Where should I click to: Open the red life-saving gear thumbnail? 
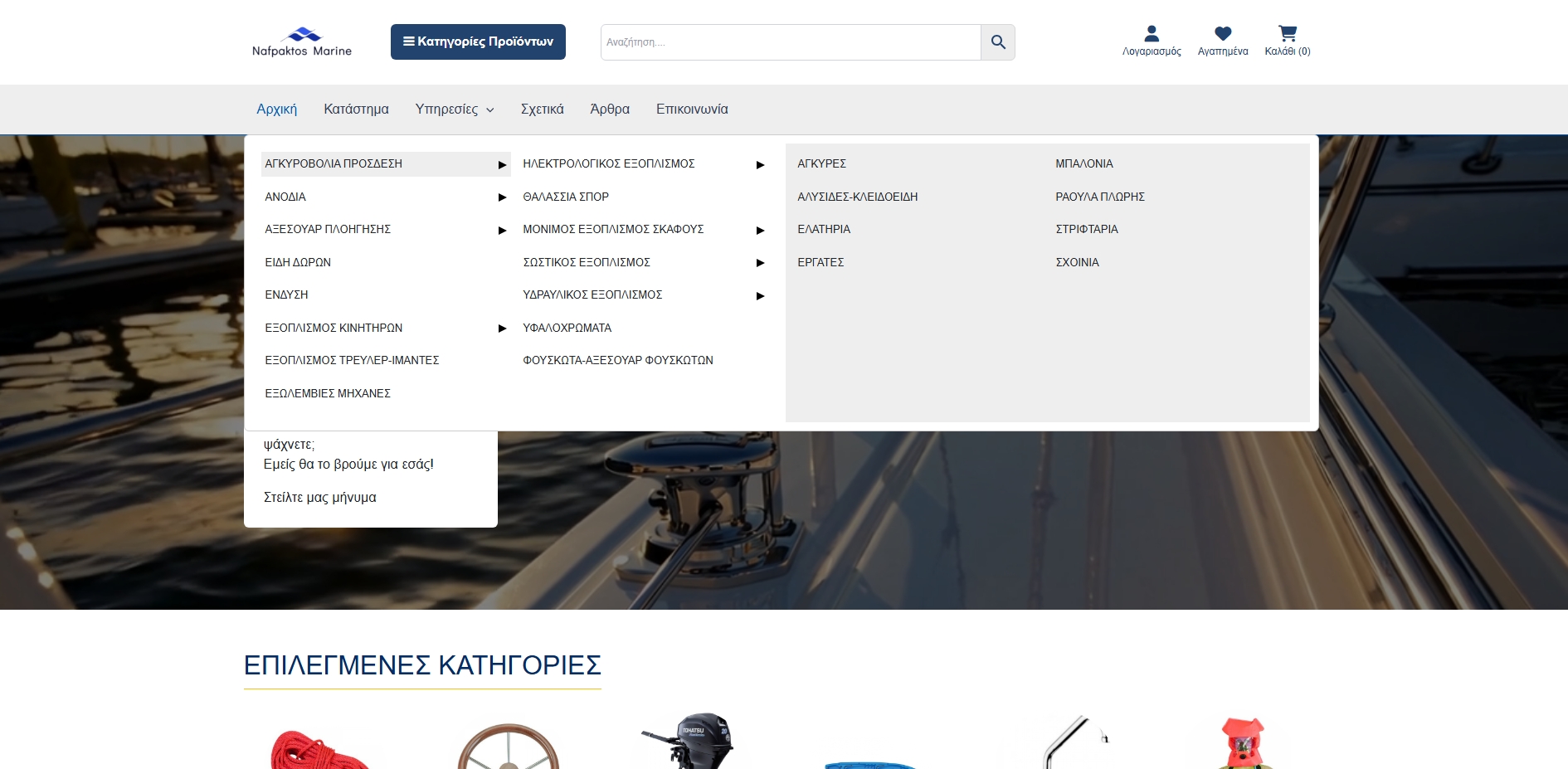[1243, 742]
